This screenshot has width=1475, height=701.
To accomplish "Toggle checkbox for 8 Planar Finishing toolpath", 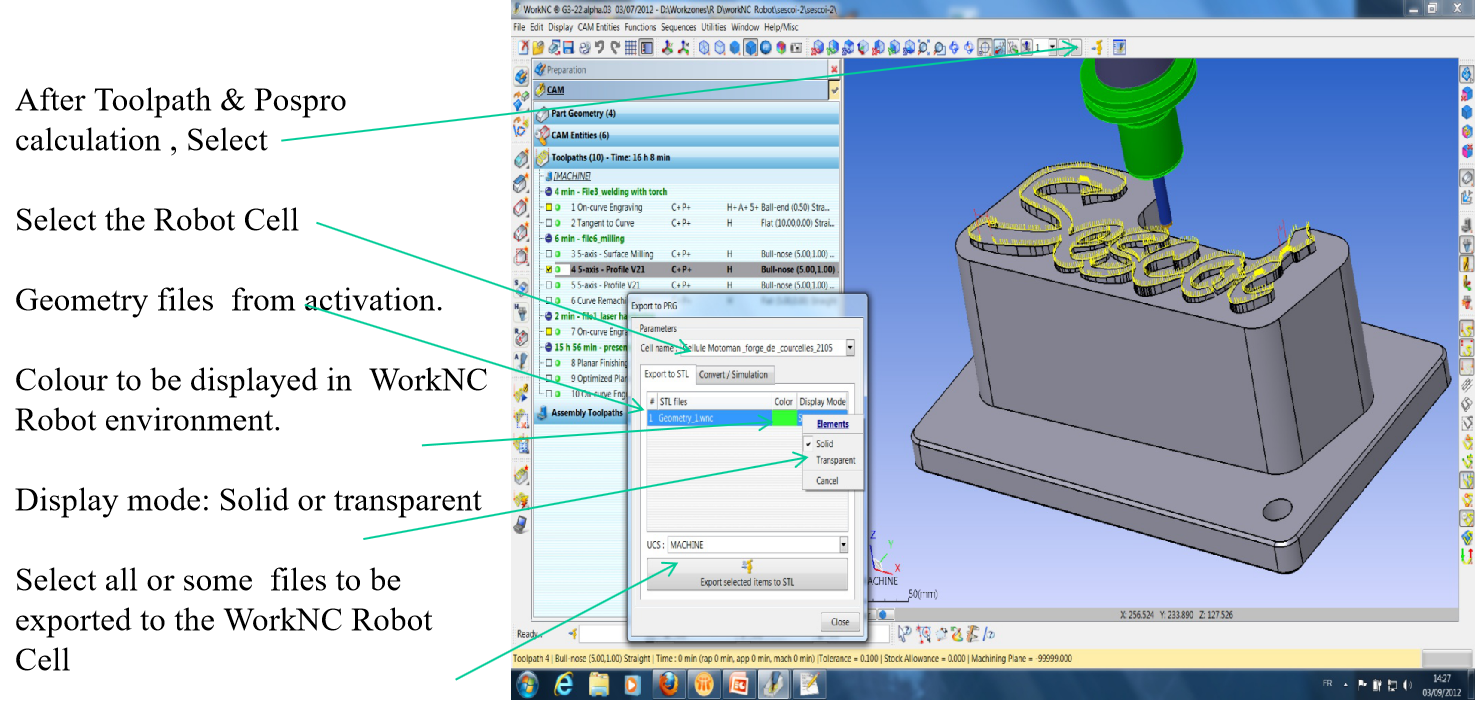I will click(548, 363).
